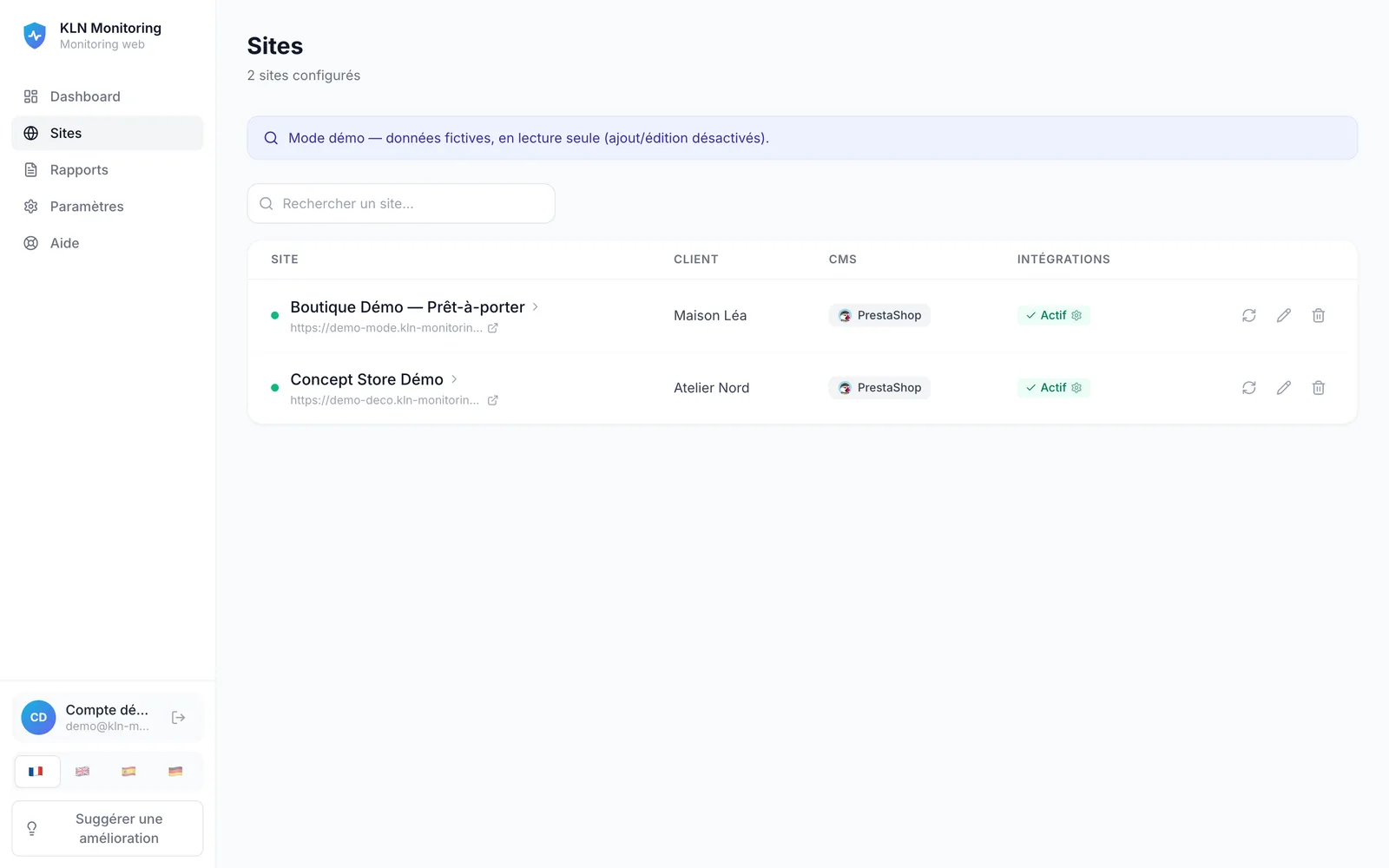Expand chevron next to Boutique Démo
Screen dimensions: 1389x868
click(x=536, y=306)
